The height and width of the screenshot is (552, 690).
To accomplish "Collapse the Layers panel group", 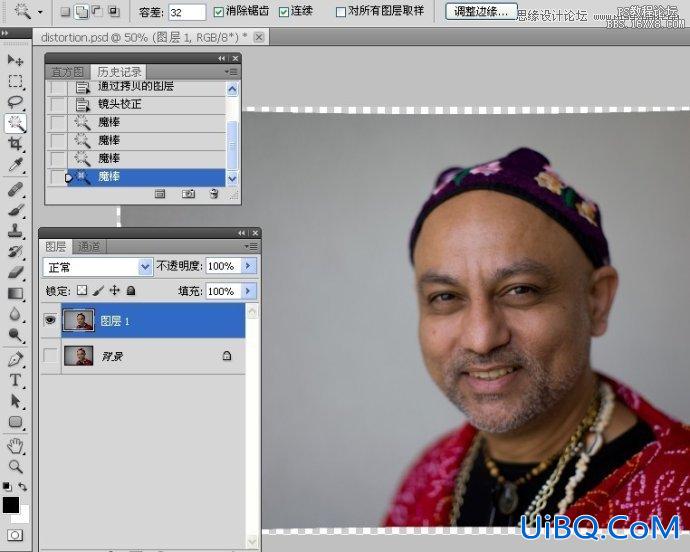I will pos(242,233).
